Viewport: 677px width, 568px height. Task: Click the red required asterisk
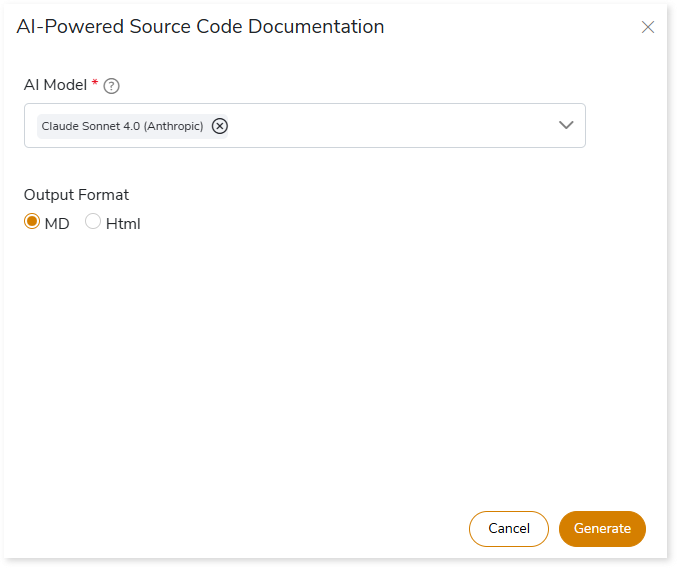(95, 84)
